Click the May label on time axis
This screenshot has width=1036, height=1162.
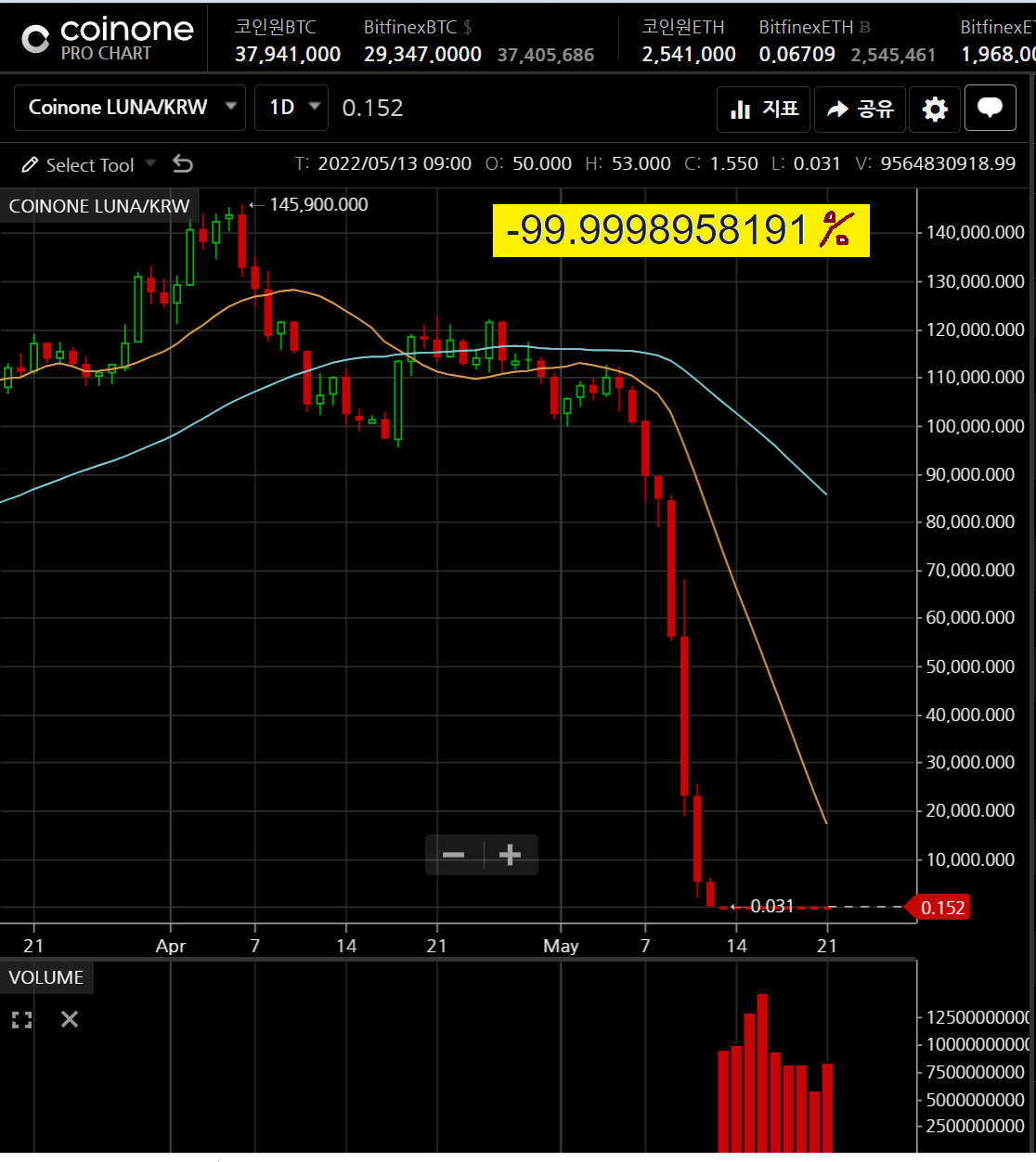coord(561,946)
